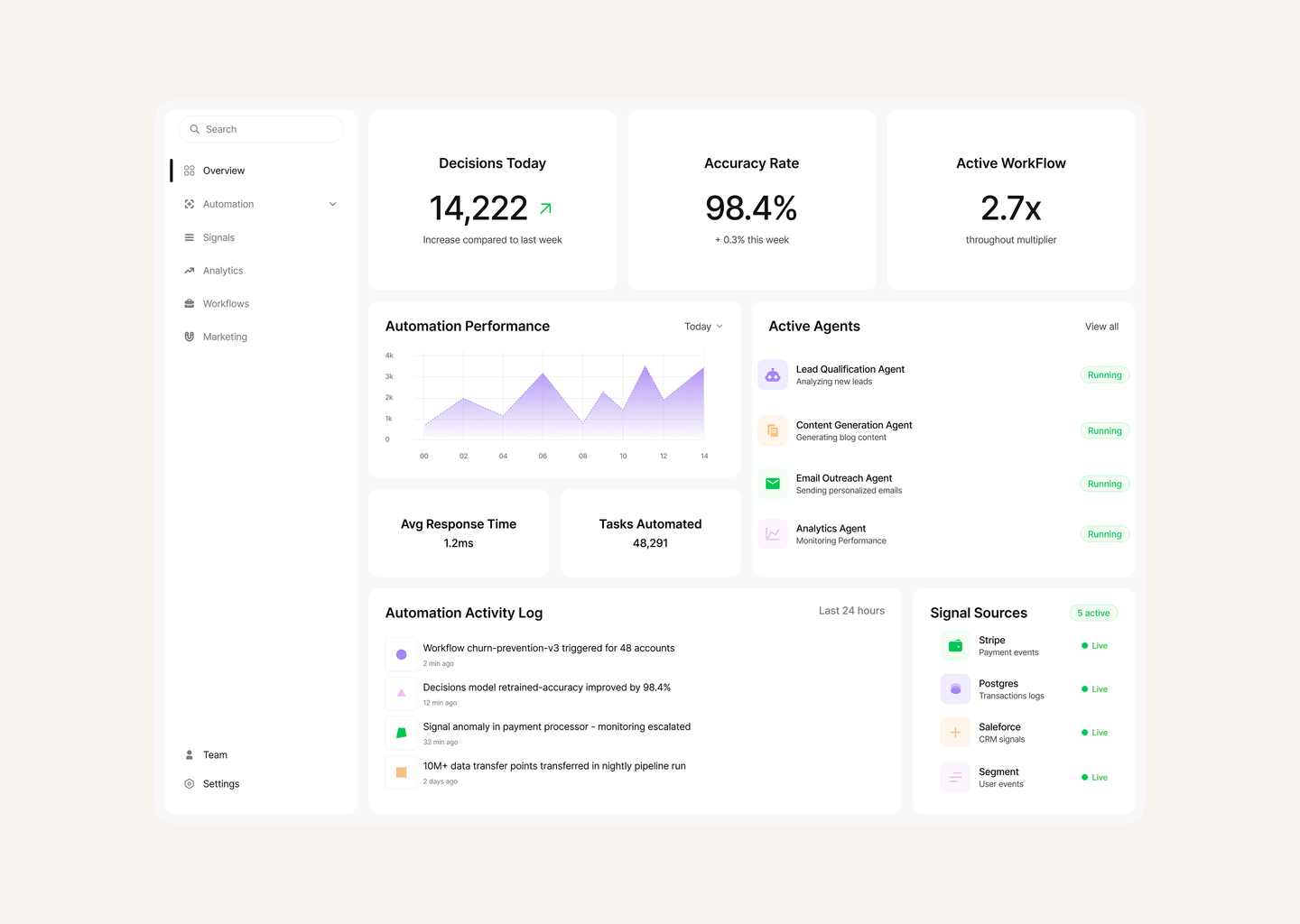
Task: Click the Automation sidebar icon
Action: 190,204
